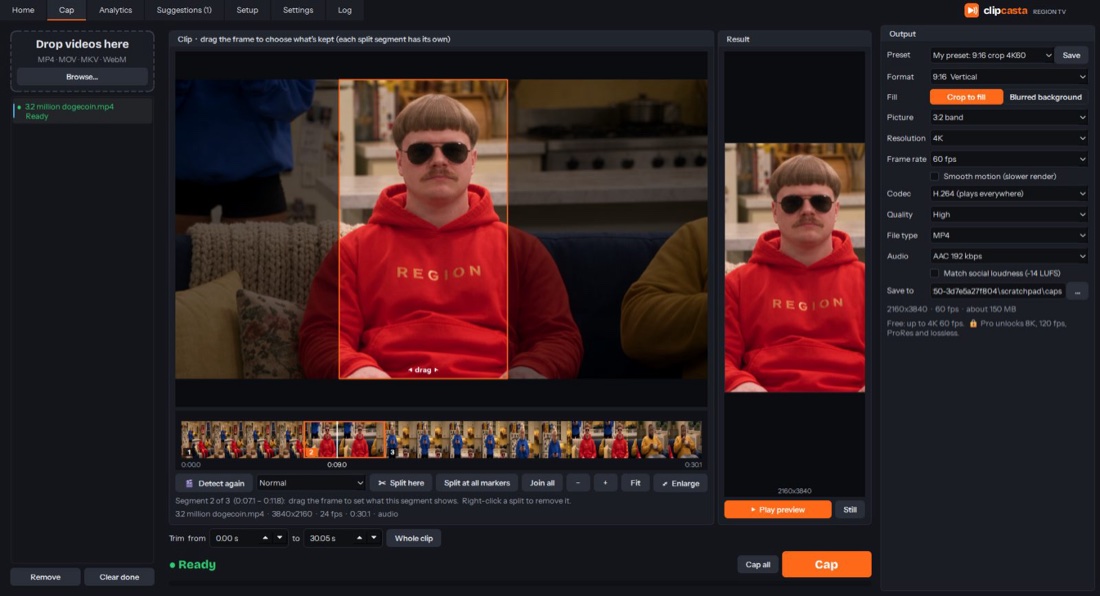The image size is (1100, 596).
Task: Increase Trim to value up arrow
Action: [359, 538]
